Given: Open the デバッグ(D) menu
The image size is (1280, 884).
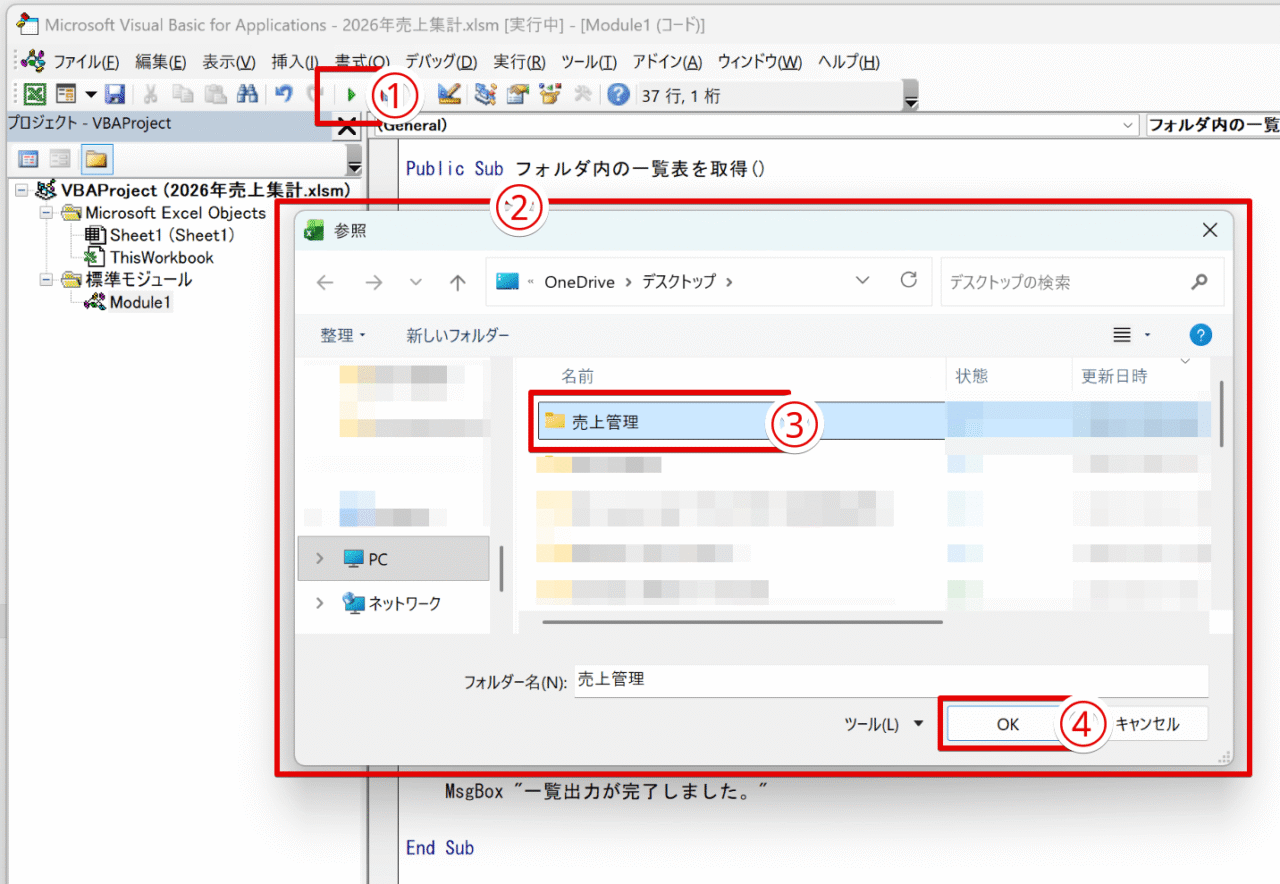Looking at the screenshot, I should click(438, 61).
